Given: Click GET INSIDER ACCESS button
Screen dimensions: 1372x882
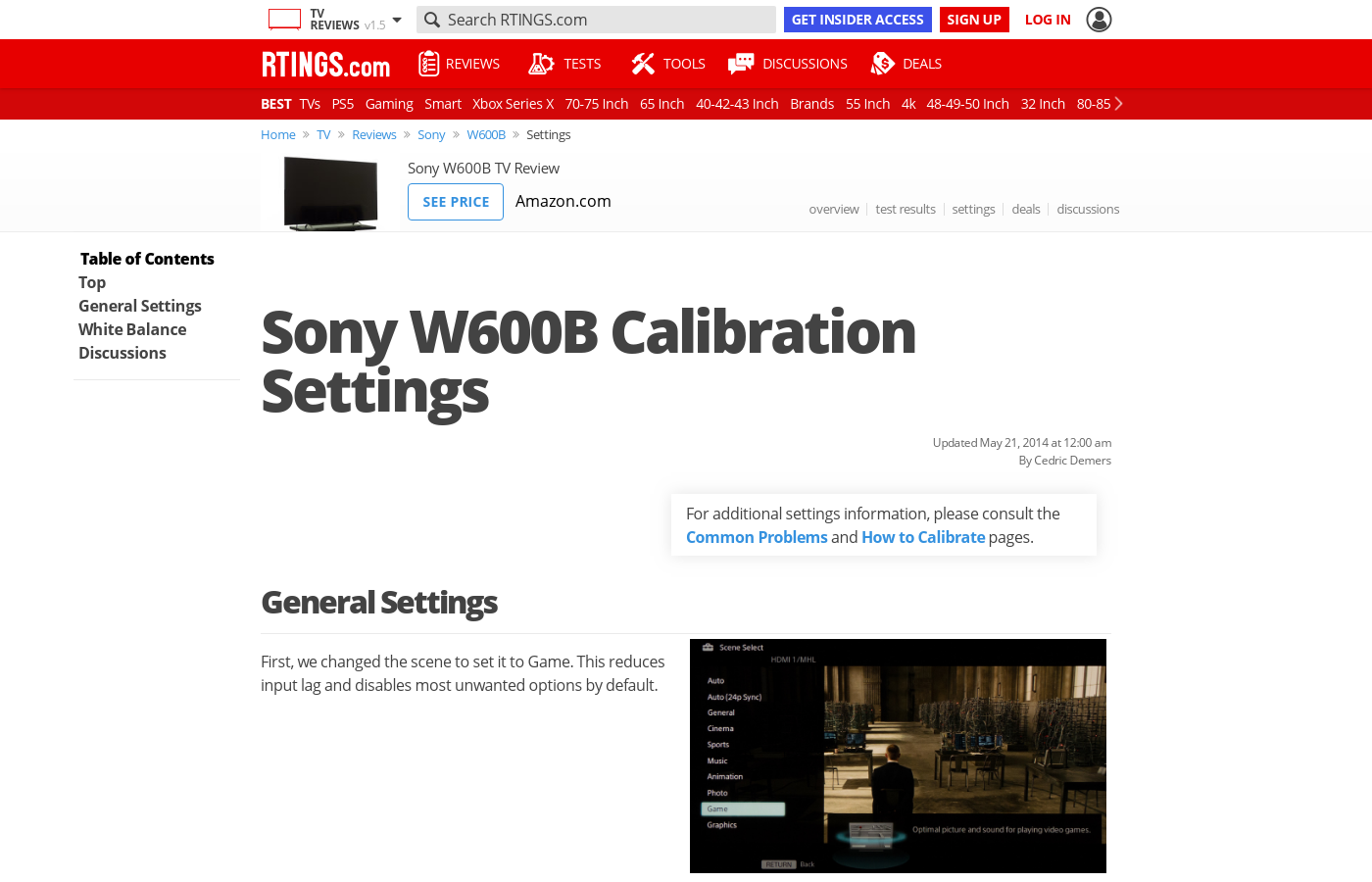Looking at the screenshot, I should [x=857, y=20].
